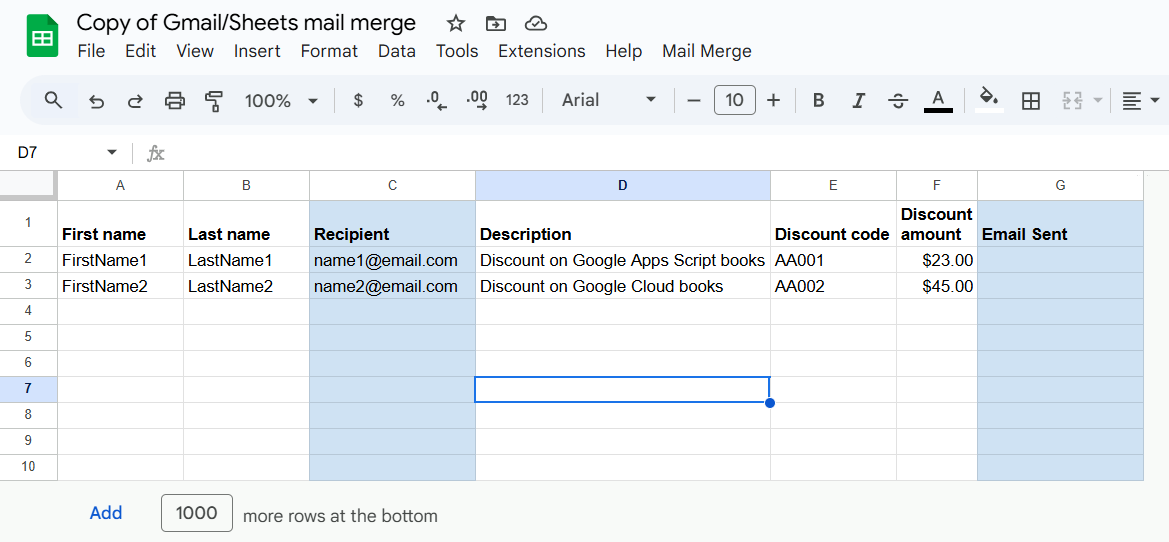Open text color picker
This screenshot has height=542, width=1169.
click(939, 101)
